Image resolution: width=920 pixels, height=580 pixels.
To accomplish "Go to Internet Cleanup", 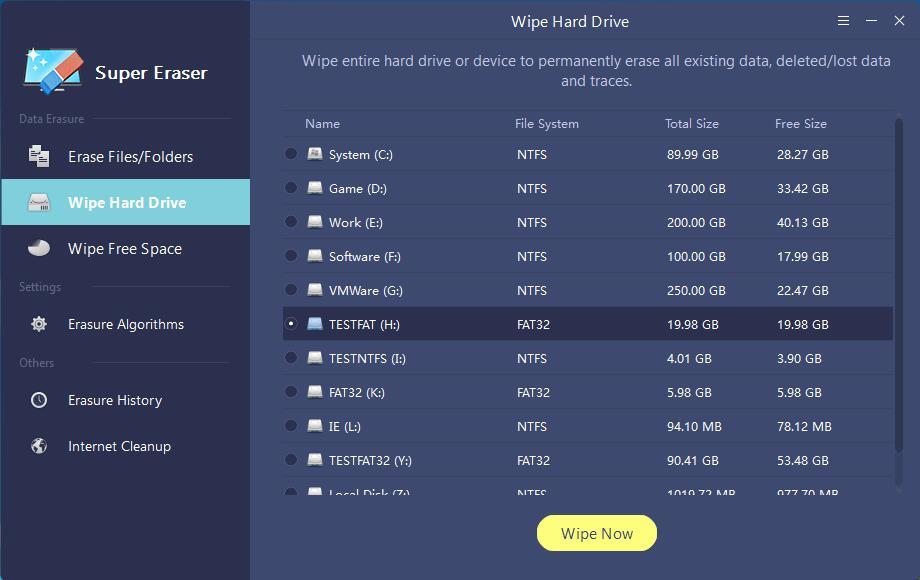I will point(126,446).
